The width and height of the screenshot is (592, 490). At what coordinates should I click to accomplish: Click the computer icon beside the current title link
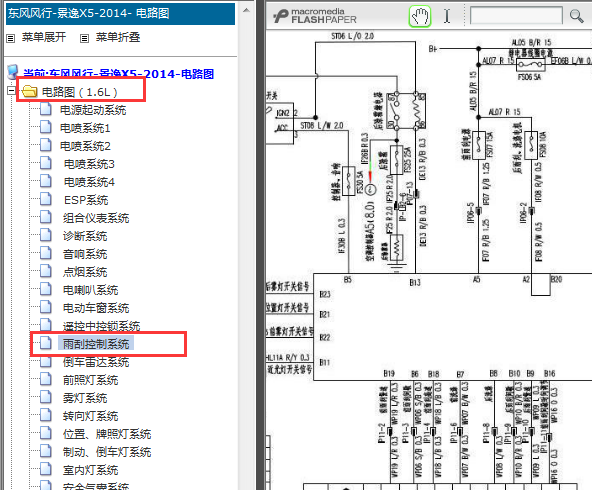[13, 72]
